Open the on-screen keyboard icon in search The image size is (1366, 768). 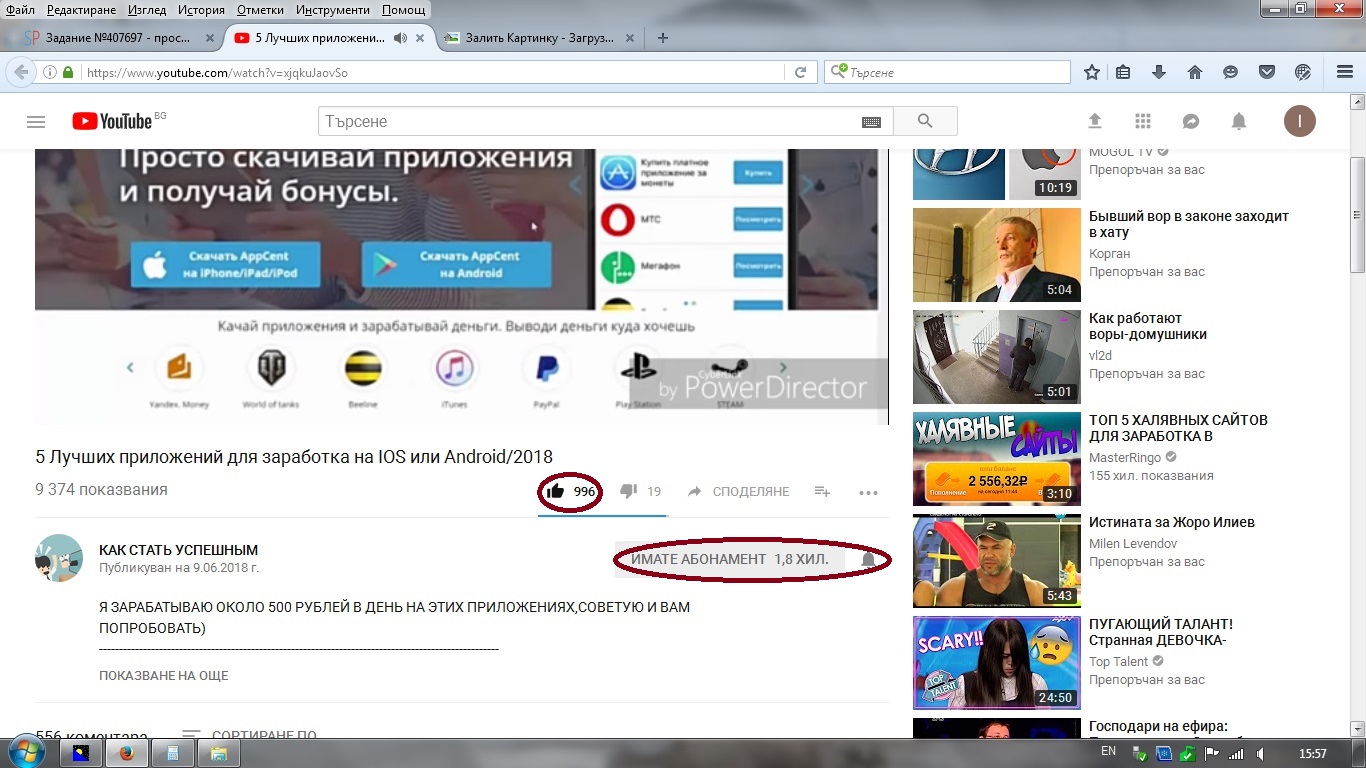tap(871, 122)
